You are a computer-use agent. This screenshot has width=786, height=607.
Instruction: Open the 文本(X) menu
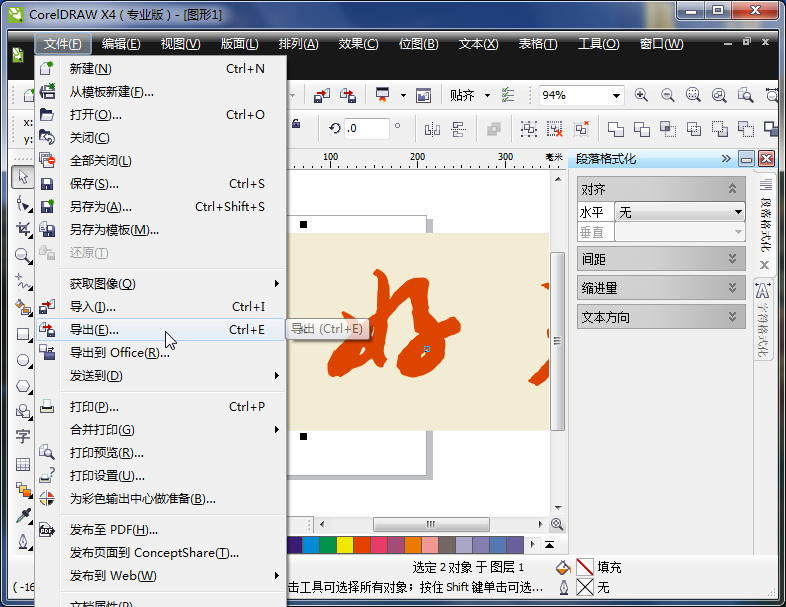[x=478, y=44]
